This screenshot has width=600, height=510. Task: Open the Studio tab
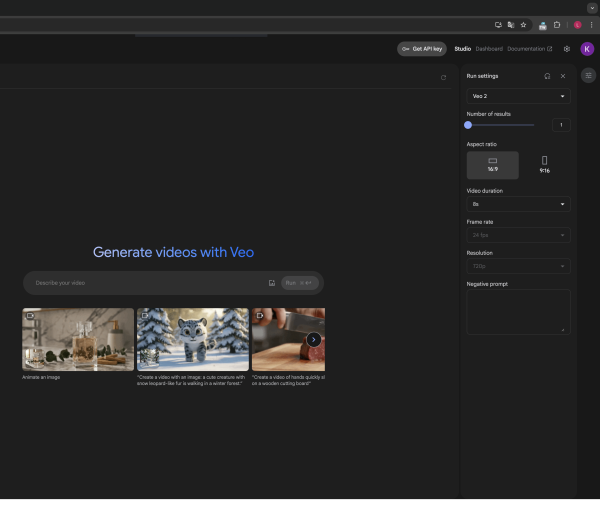tap(462, 49)
